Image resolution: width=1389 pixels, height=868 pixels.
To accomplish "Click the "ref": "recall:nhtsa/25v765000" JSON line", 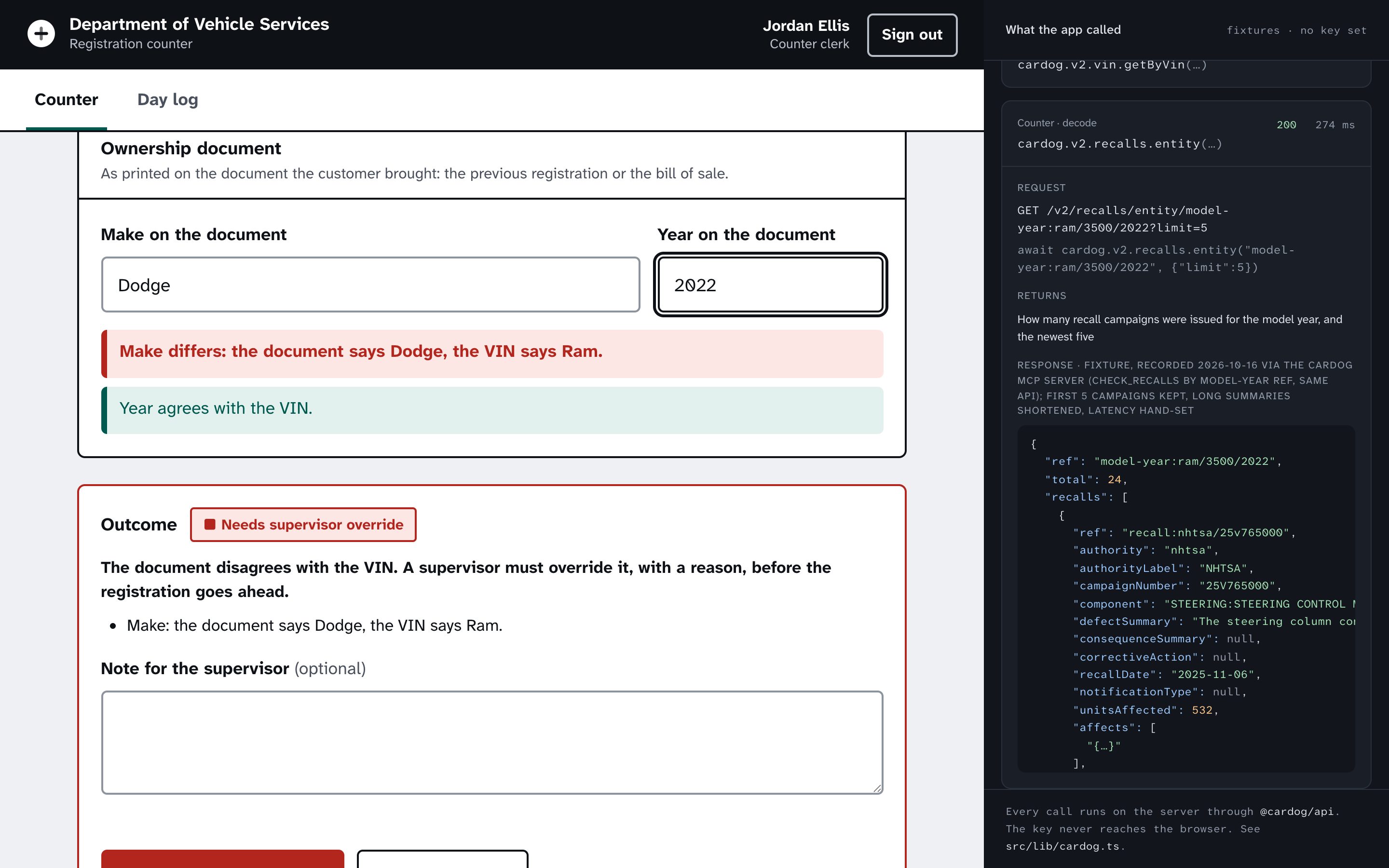I will (1184, 532).
